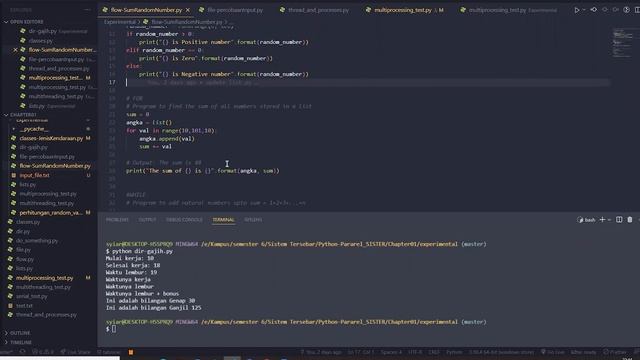The image size is (640, 360).
Task: Close the flow-SumRandomNumber.py tab
Action: (188, 10)
